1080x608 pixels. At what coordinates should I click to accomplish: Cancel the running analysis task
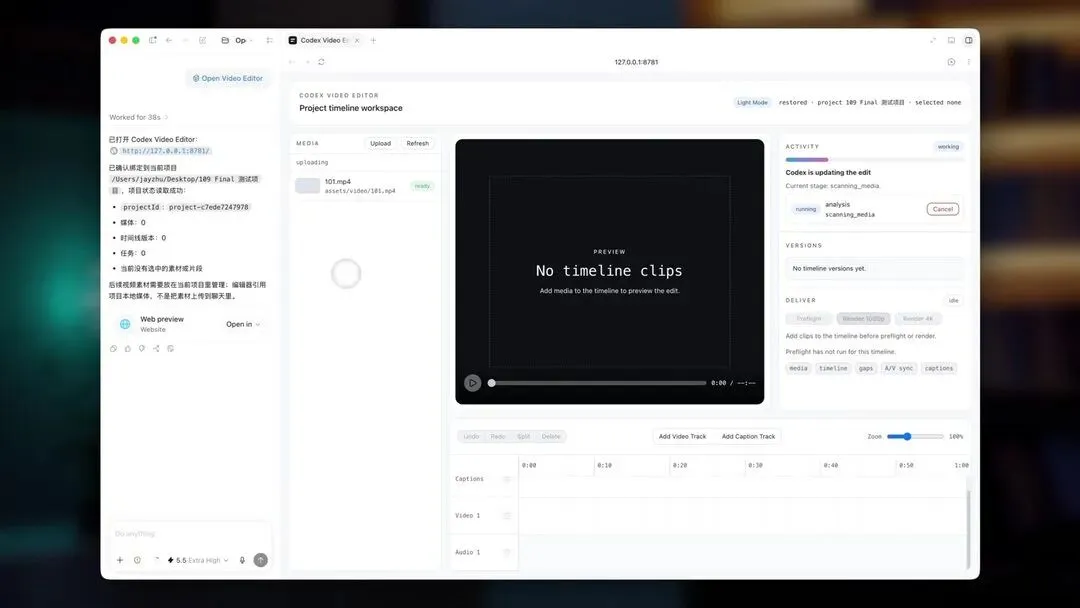[x=942, y=209]
